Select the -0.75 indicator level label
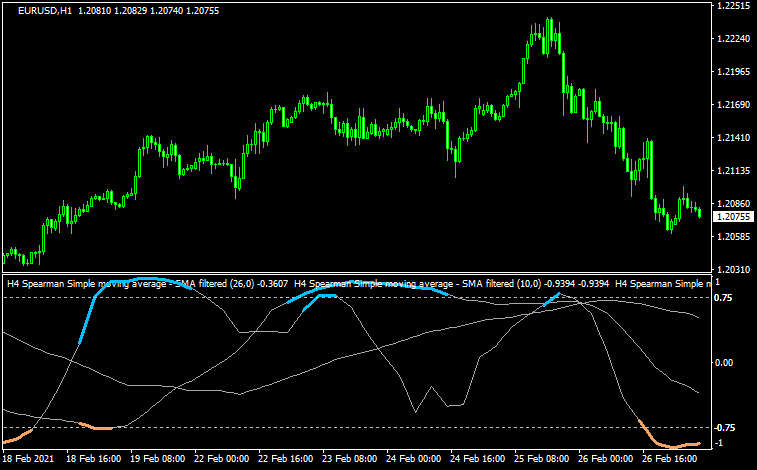The width and height of the screenshot is (757, 470). pyautogui.click(x=724, y=427)
